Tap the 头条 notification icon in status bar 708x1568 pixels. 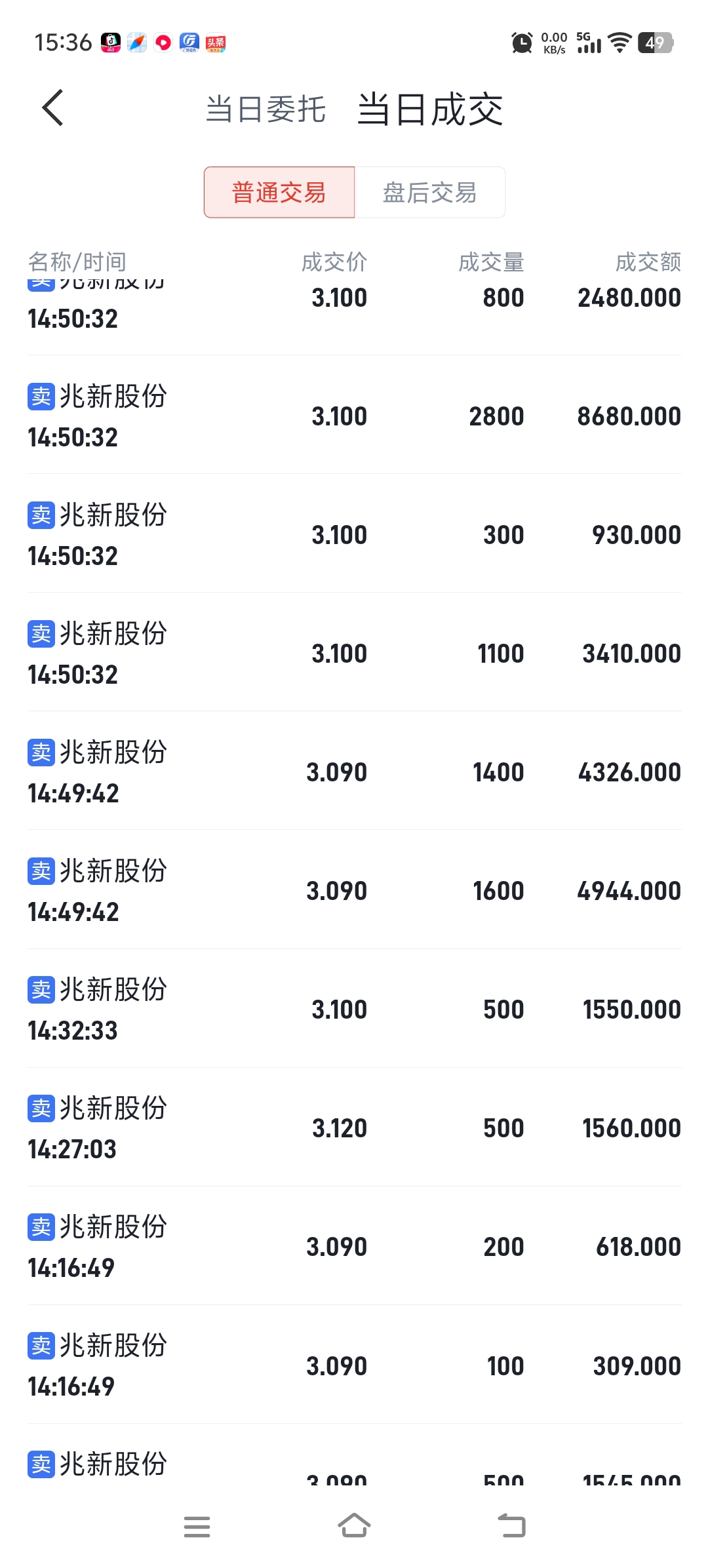click(x=216, y=43)
